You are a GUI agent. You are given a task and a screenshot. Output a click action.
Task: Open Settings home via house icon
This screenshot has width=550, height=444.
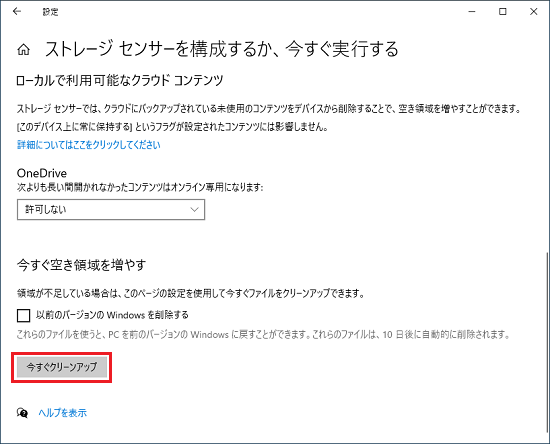point(24,50)
